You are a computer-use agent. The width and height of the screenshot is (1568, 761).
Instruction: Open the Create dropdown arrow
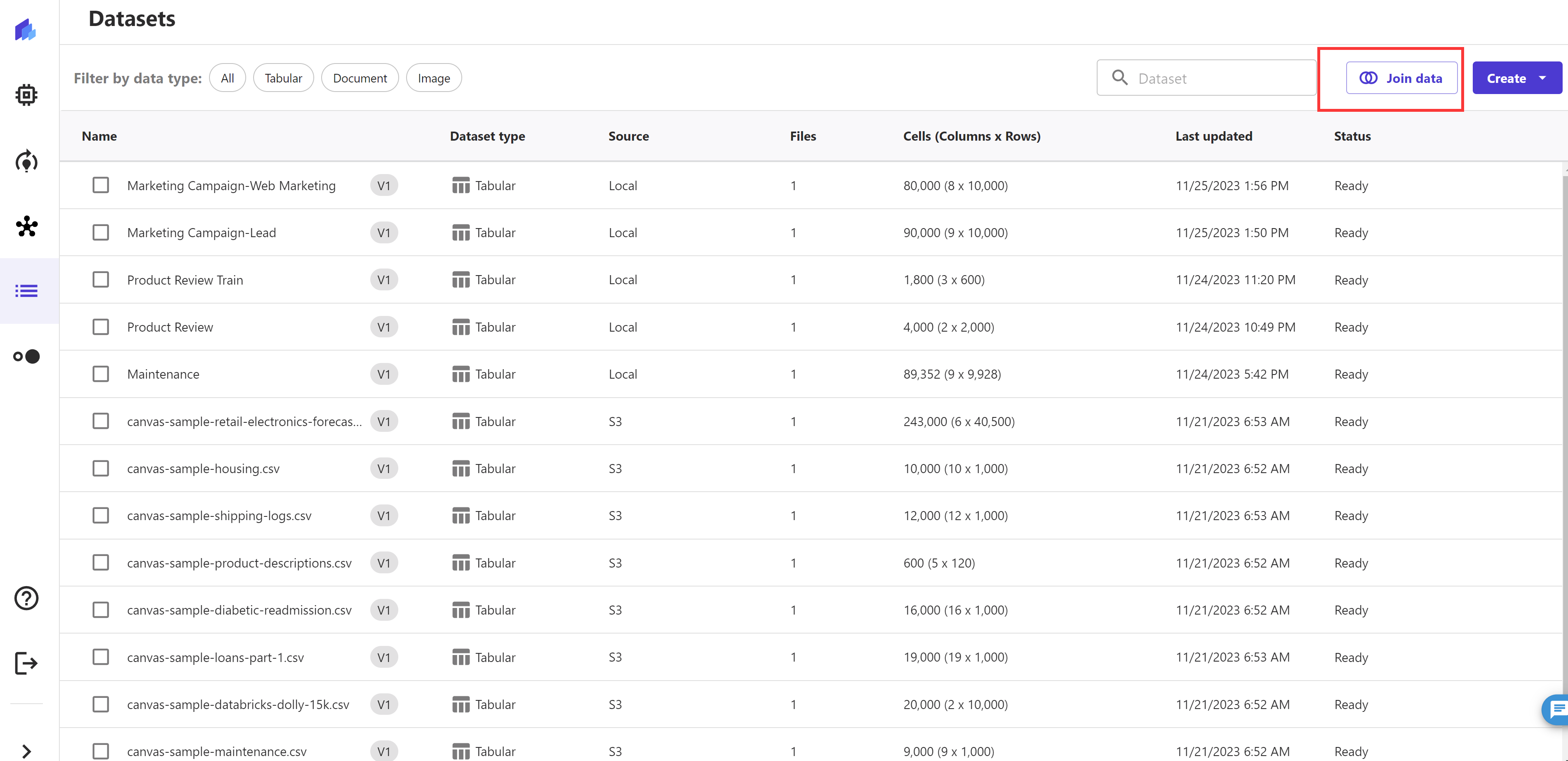(x=1542, y=78)
